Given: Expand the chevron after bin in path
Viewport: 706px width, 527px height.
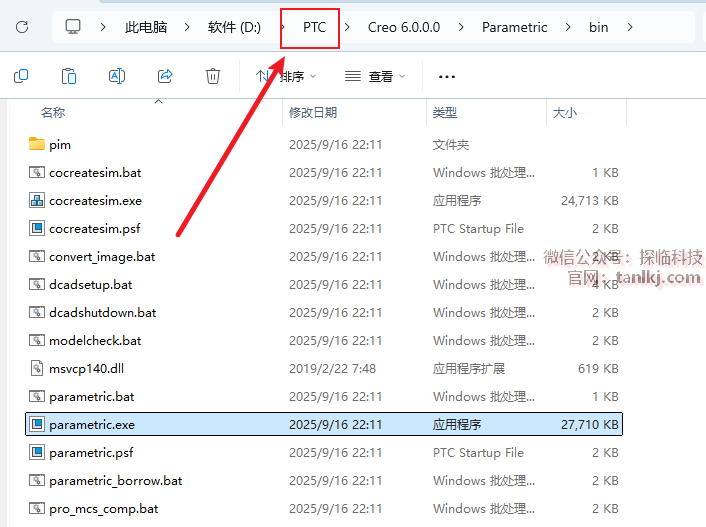Looking at the screenshot, I should pyautogui.click(x=629, y=27).
